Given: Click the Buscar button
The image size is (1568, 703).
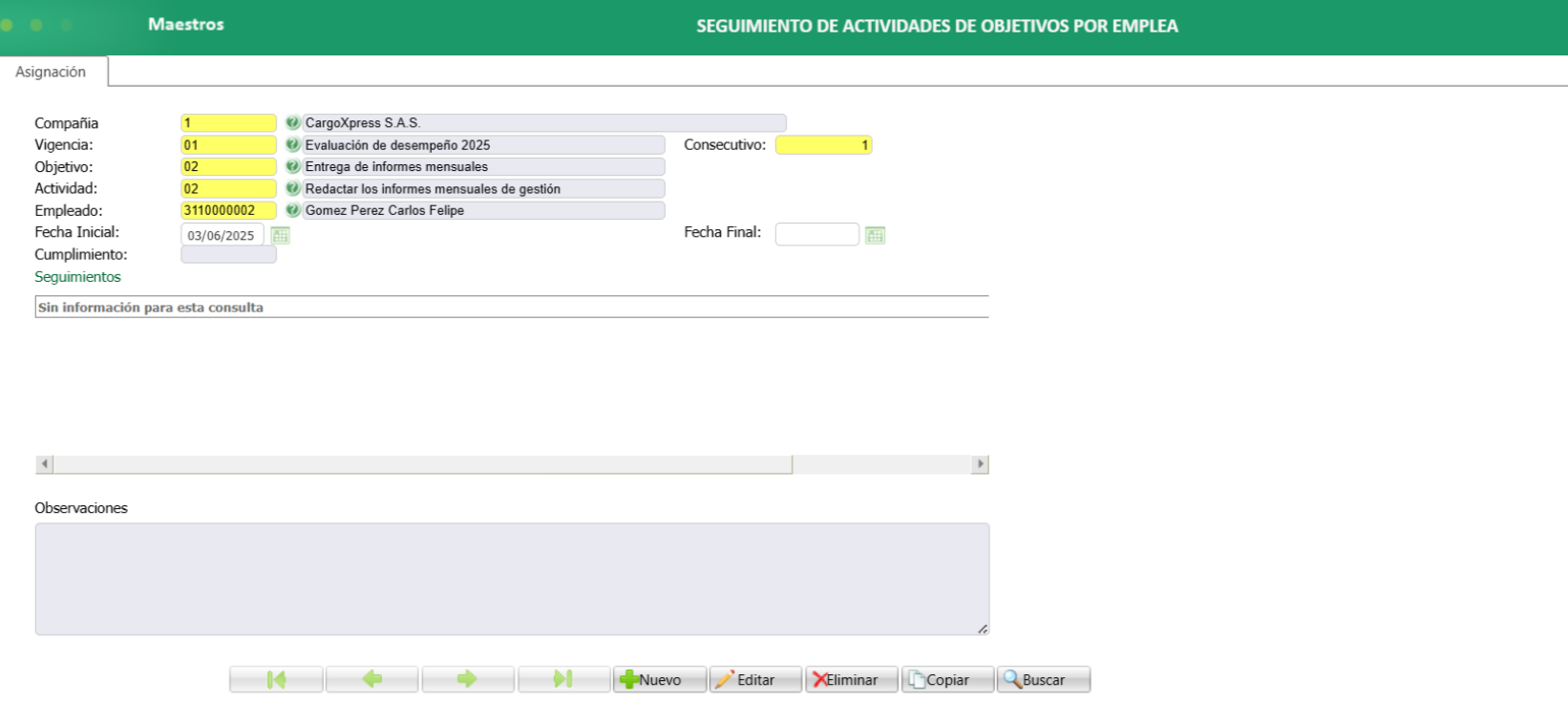Looking at the screenshot, I should [x=1044, y=679].
